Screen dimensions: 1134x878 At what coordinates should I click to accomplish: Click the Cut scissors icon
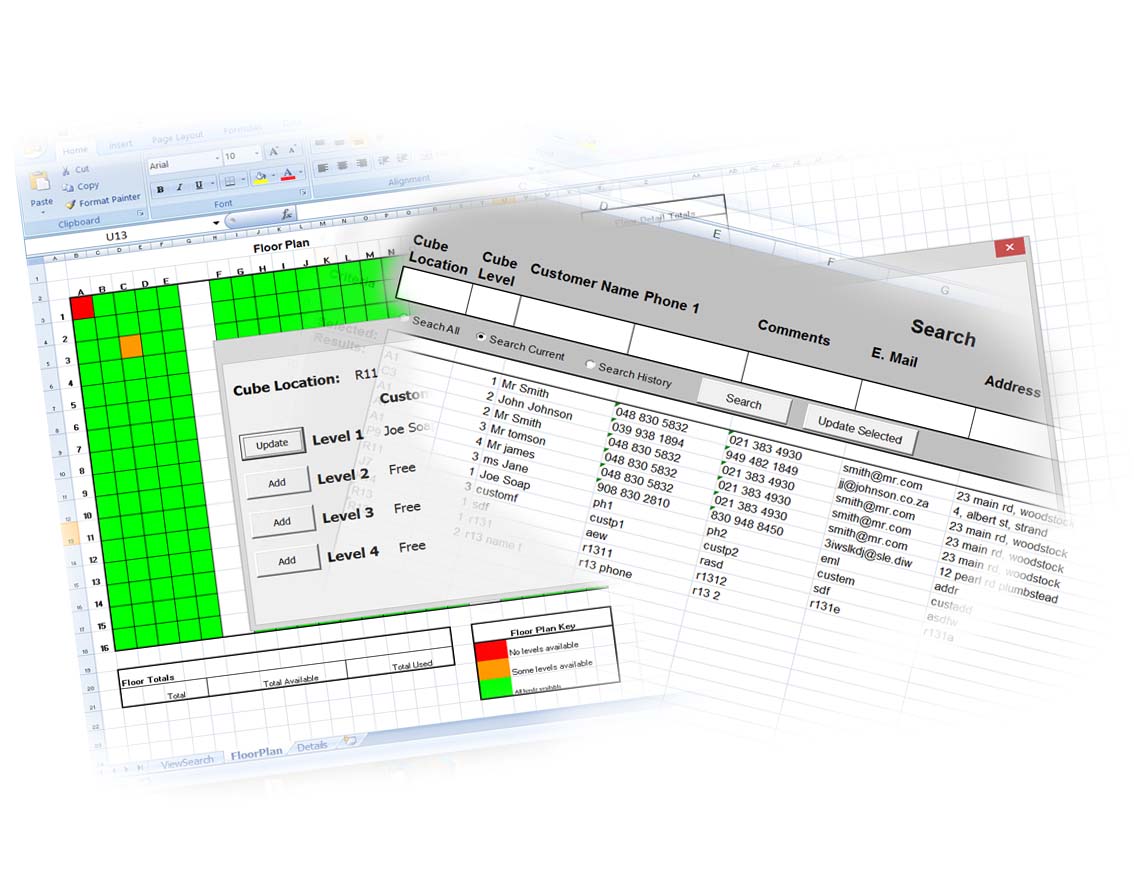(67, 170)
